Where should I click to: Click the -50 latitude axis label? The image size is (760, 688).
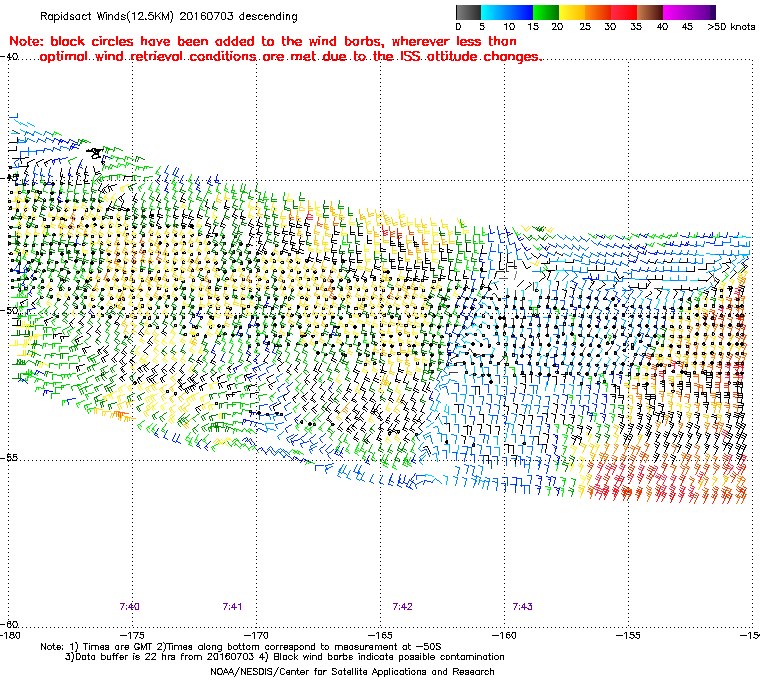[x=10, y=310]
